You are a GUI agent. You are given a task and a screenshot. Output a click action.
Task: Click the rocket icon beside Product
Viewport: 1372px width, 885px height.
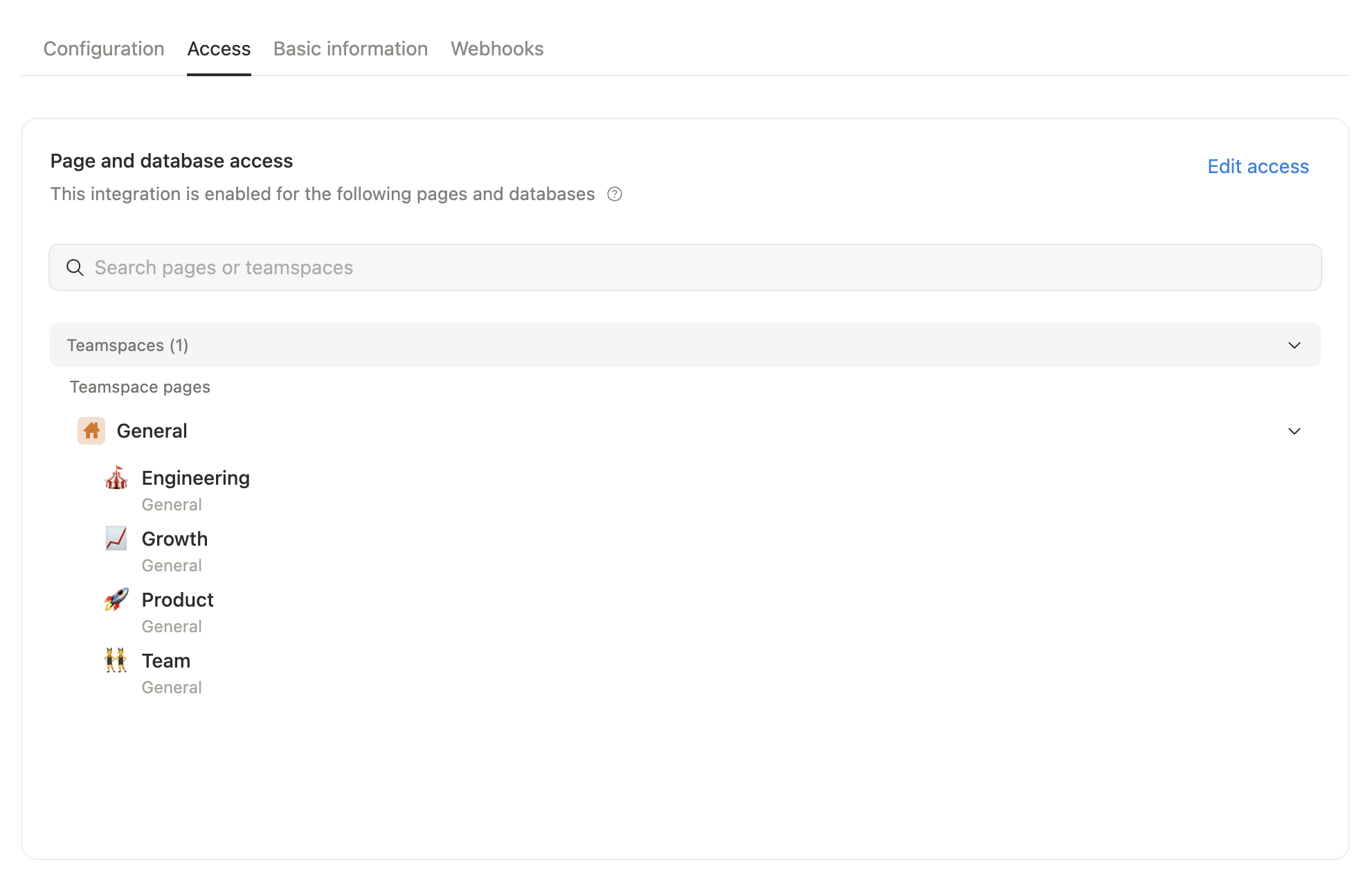click(116, 600)
